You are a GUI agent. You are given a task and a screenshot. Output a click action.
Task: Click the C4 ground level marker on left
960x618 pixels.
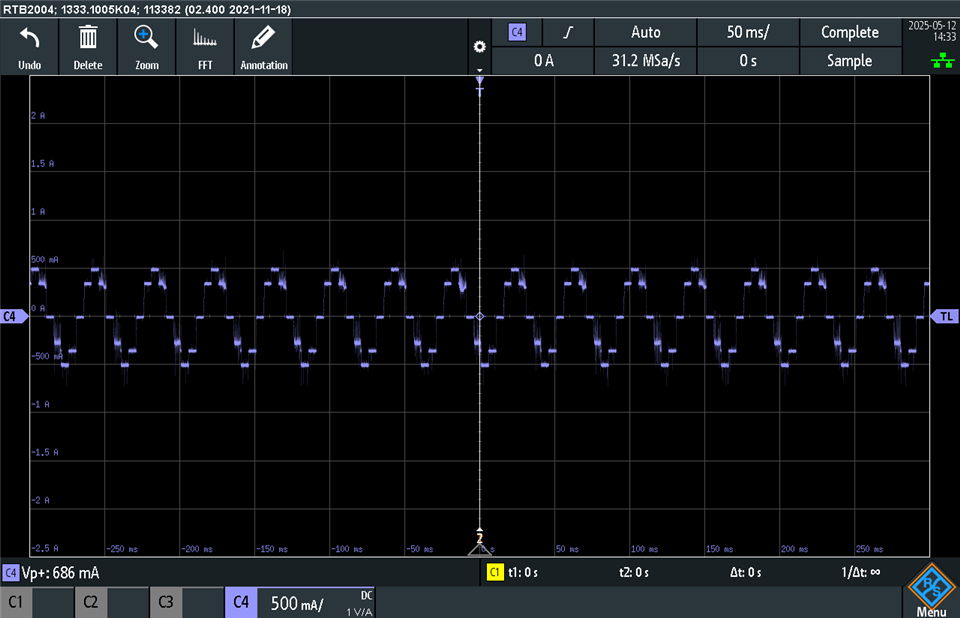click(13, 316)
